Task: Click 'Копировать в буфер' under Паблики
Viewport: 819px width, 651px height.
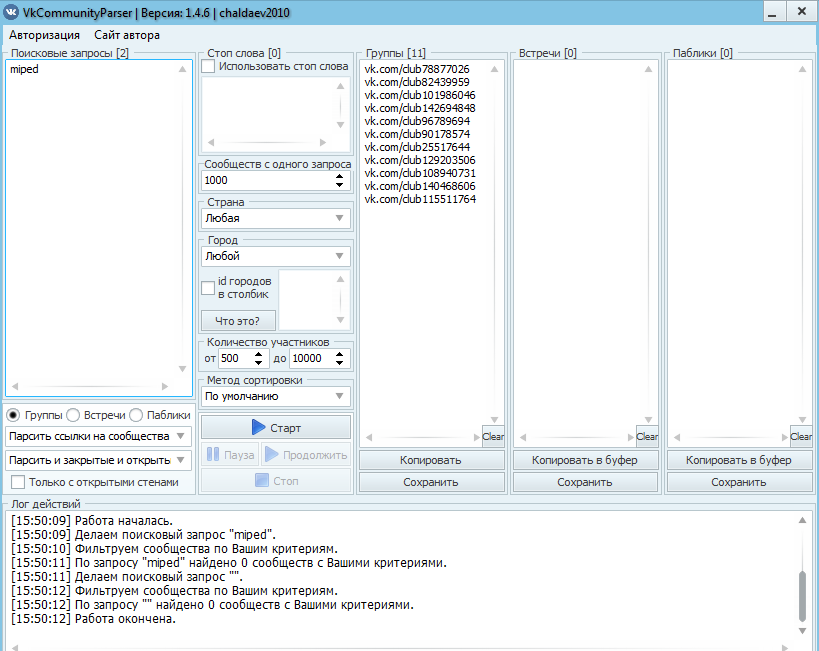Action: [739, 460]
